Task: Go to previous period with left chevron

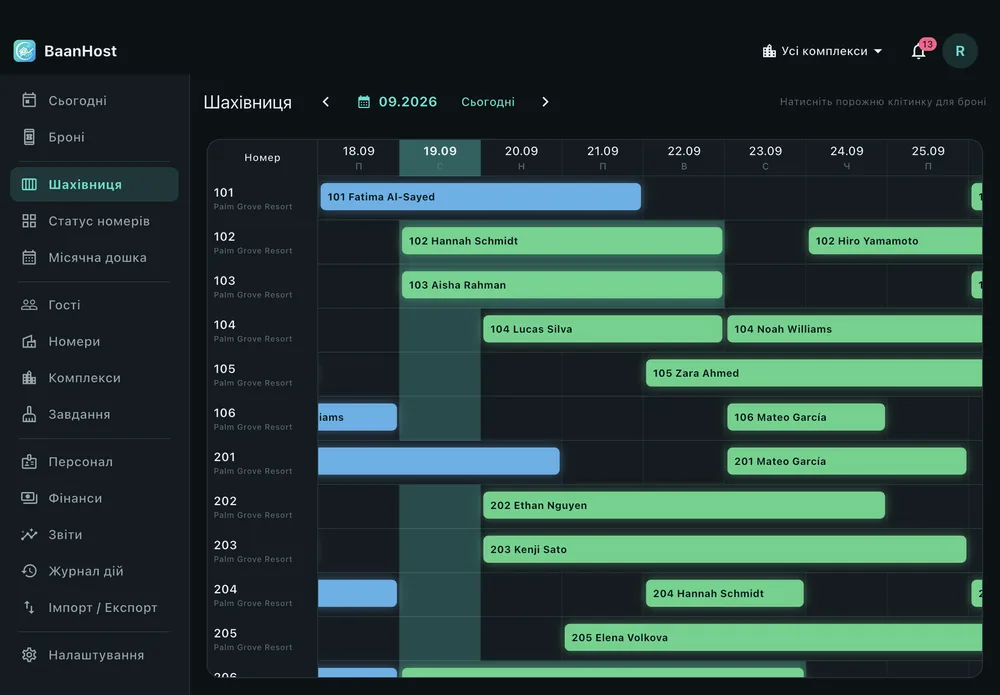Action: point(326,102)
